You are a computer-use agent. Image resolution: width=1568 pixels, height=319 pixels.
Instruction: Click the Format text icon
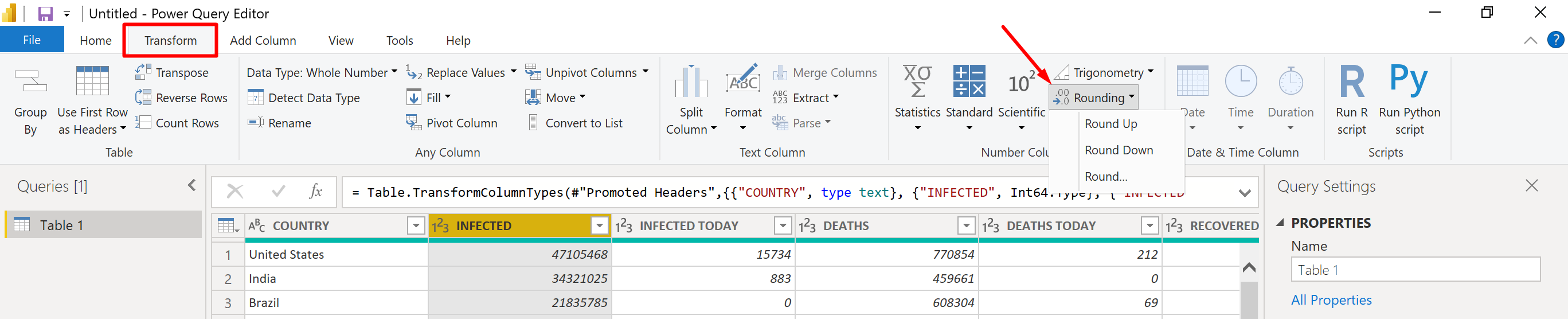742,79
